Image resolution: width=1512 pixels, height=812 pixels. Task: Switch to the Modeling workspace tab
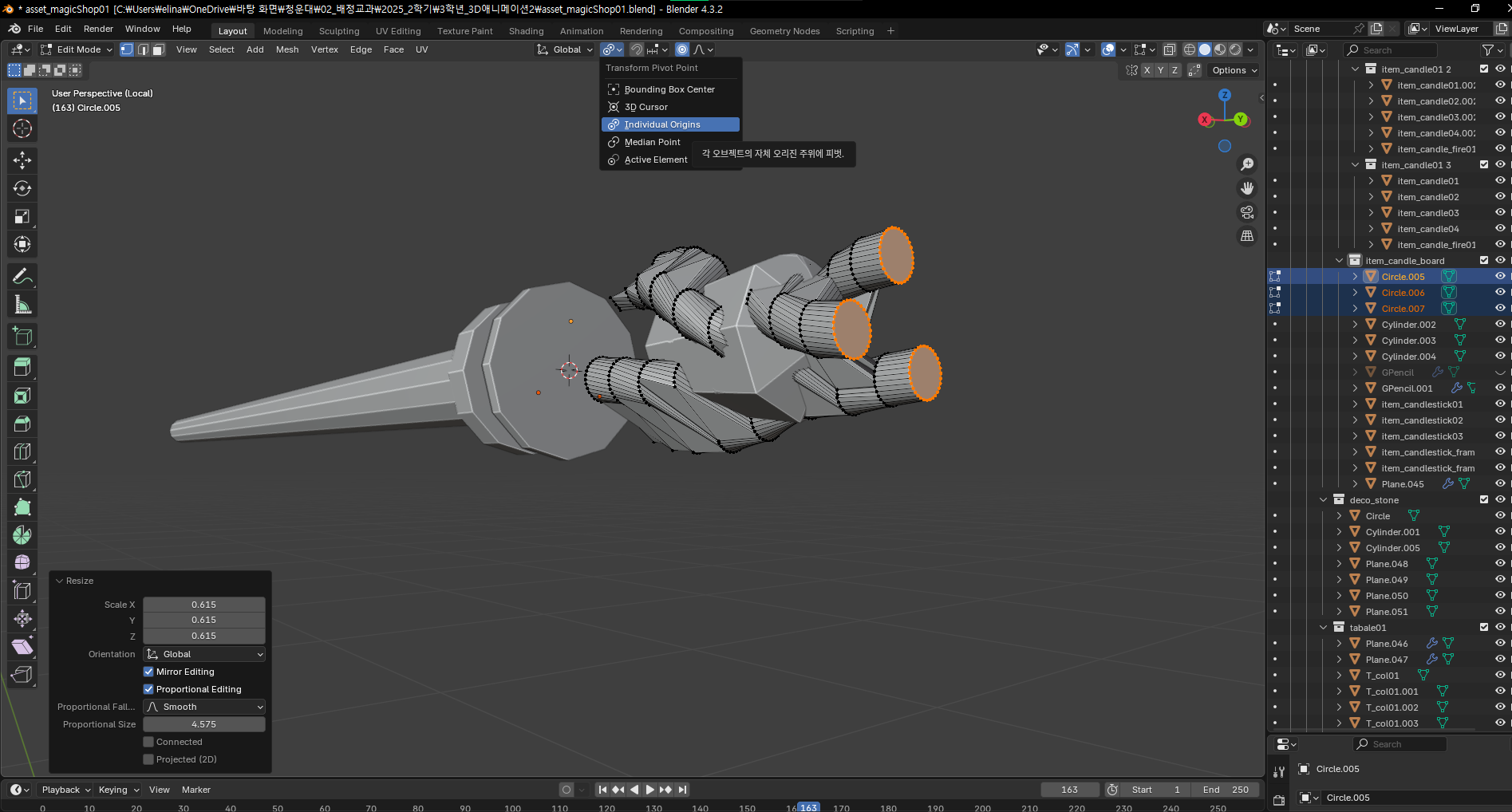283,31
